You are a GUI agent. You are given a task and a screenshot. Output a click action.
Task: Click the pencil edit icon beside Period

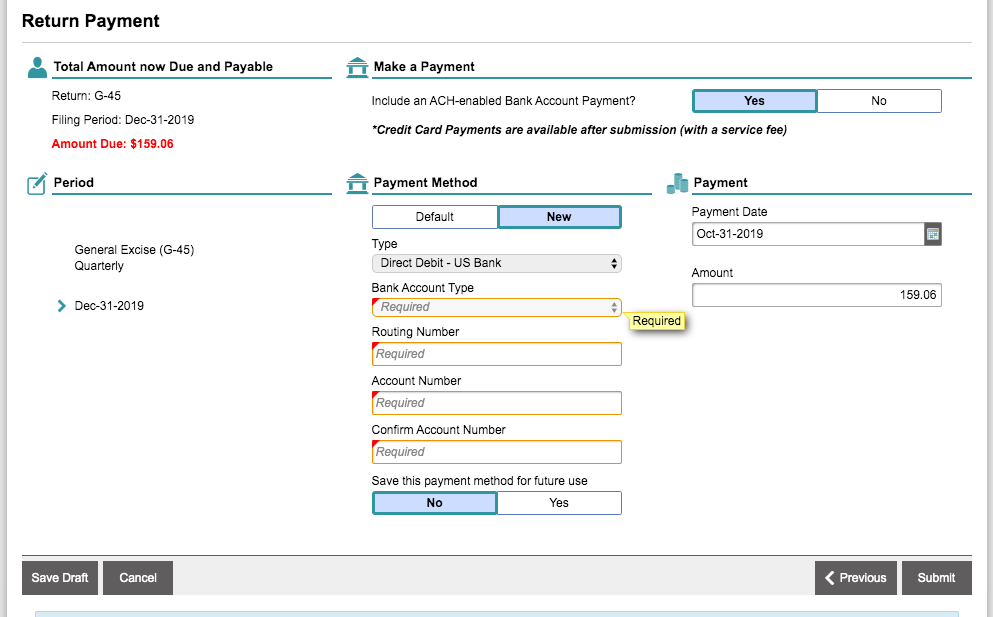pos(37,183)
